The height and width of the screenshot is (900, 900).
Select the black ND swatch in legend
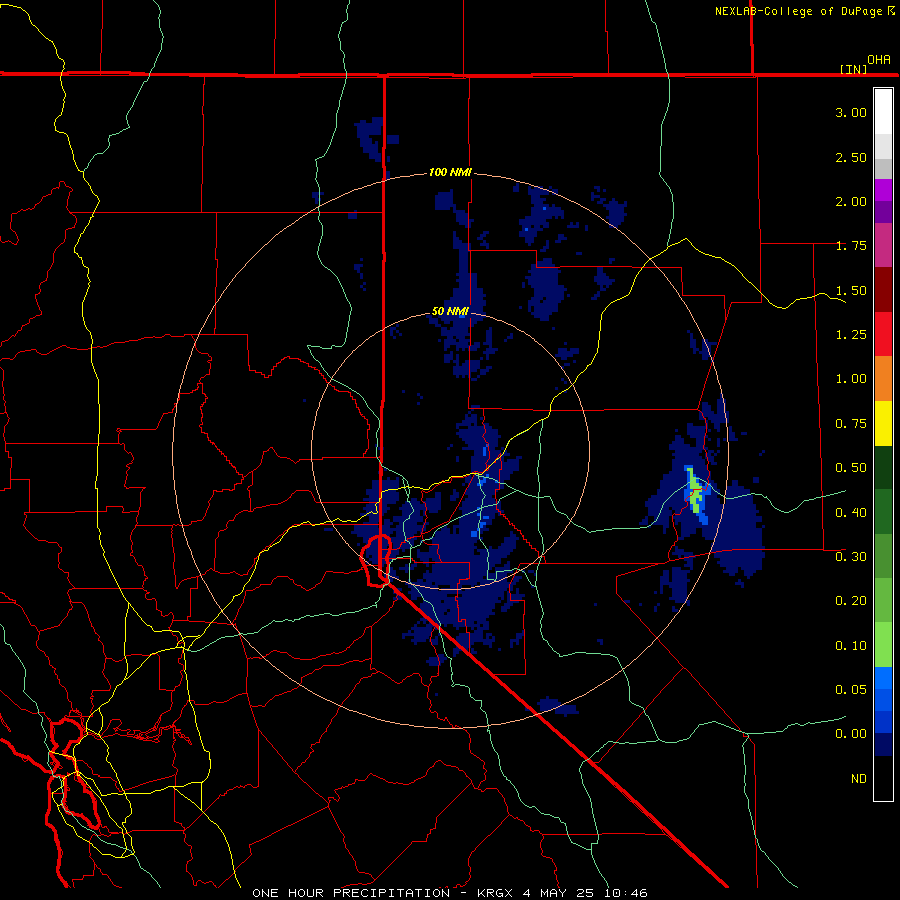[883, 778]
